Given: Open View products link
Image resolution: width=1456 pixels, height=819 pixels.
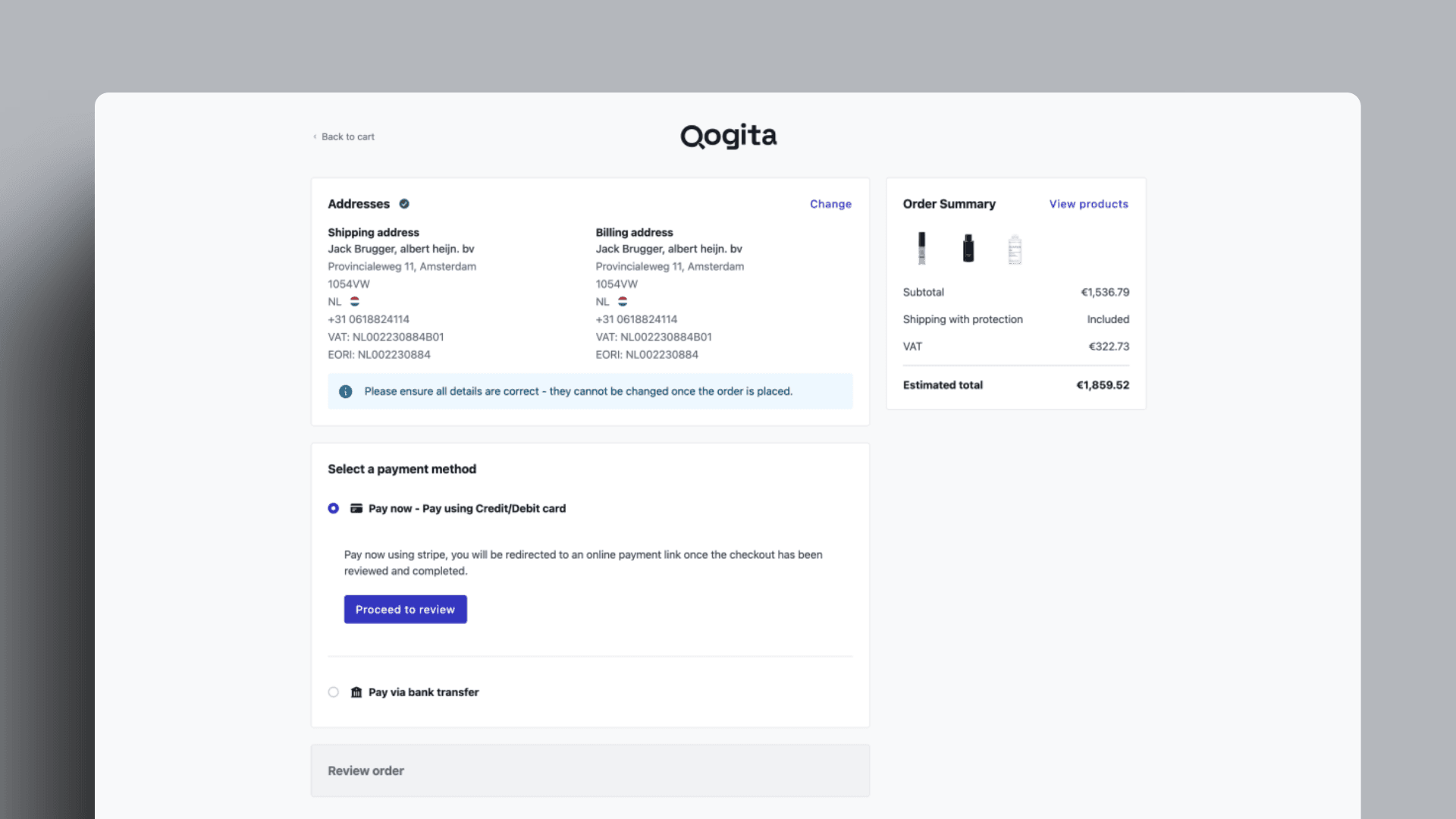Looking at the screenshot, I should click(x=1088, y=204).
